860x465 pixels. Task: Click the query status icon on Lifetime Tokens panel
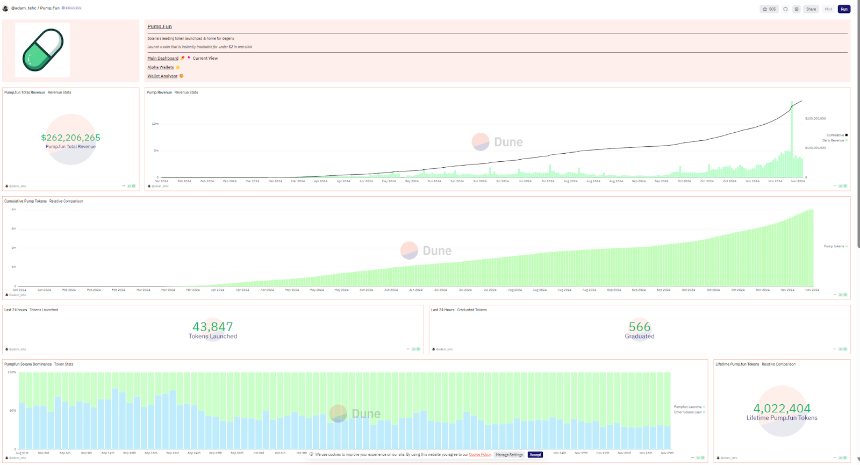[845, 457]
